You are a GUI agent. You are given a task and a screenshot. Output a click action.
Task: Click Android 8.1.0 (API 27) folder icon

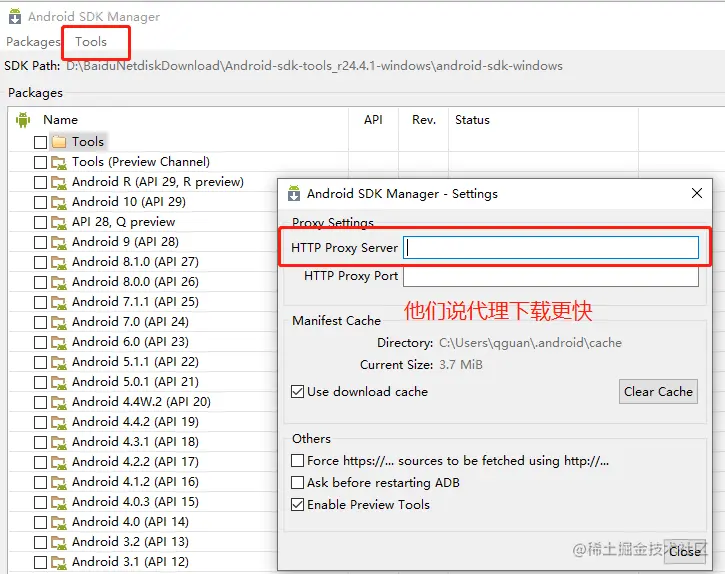click(x=59, y=262)
